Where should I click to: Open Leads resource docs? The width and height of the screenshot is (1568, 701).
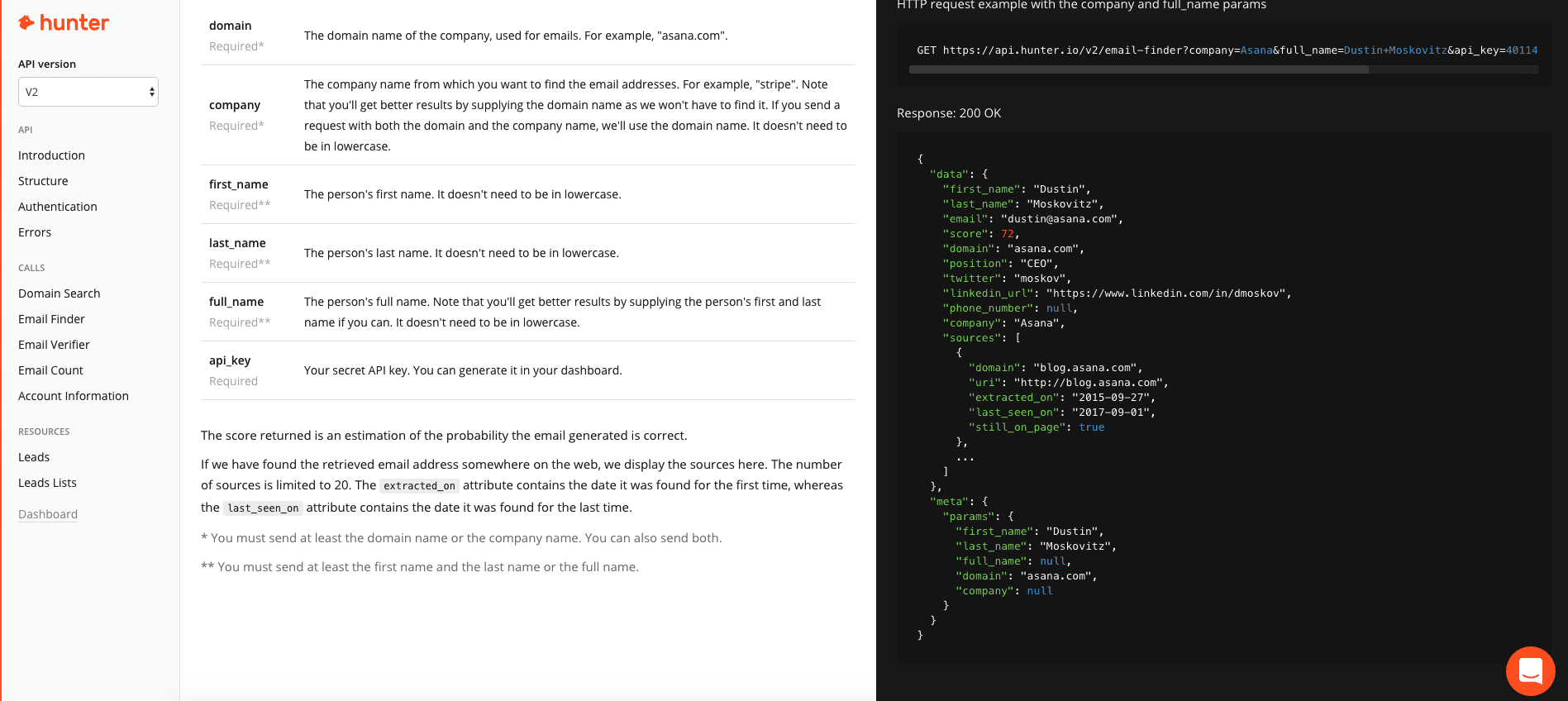(x=34, y=457)
